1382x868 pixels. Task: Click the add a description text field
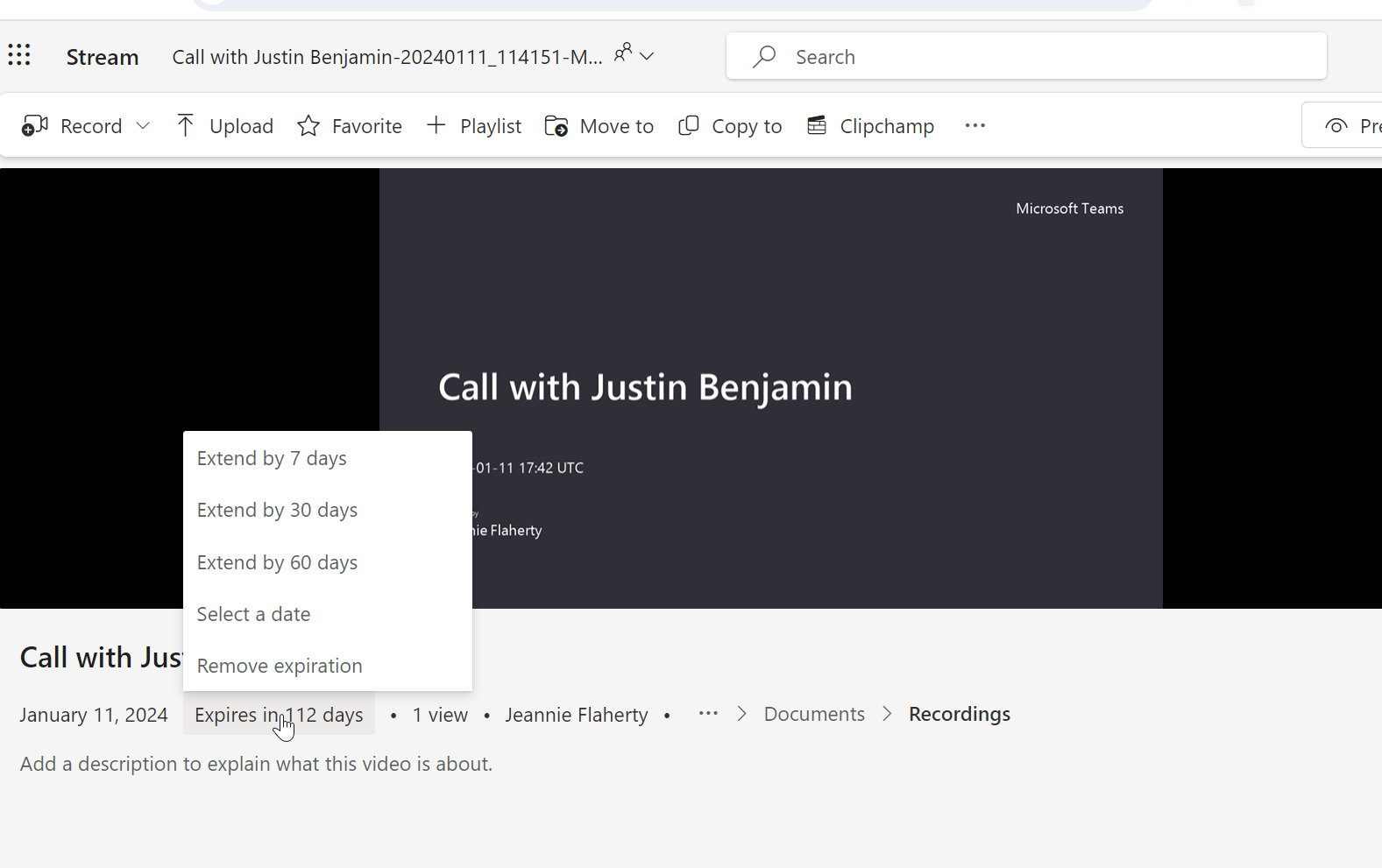tap(256, 764)
